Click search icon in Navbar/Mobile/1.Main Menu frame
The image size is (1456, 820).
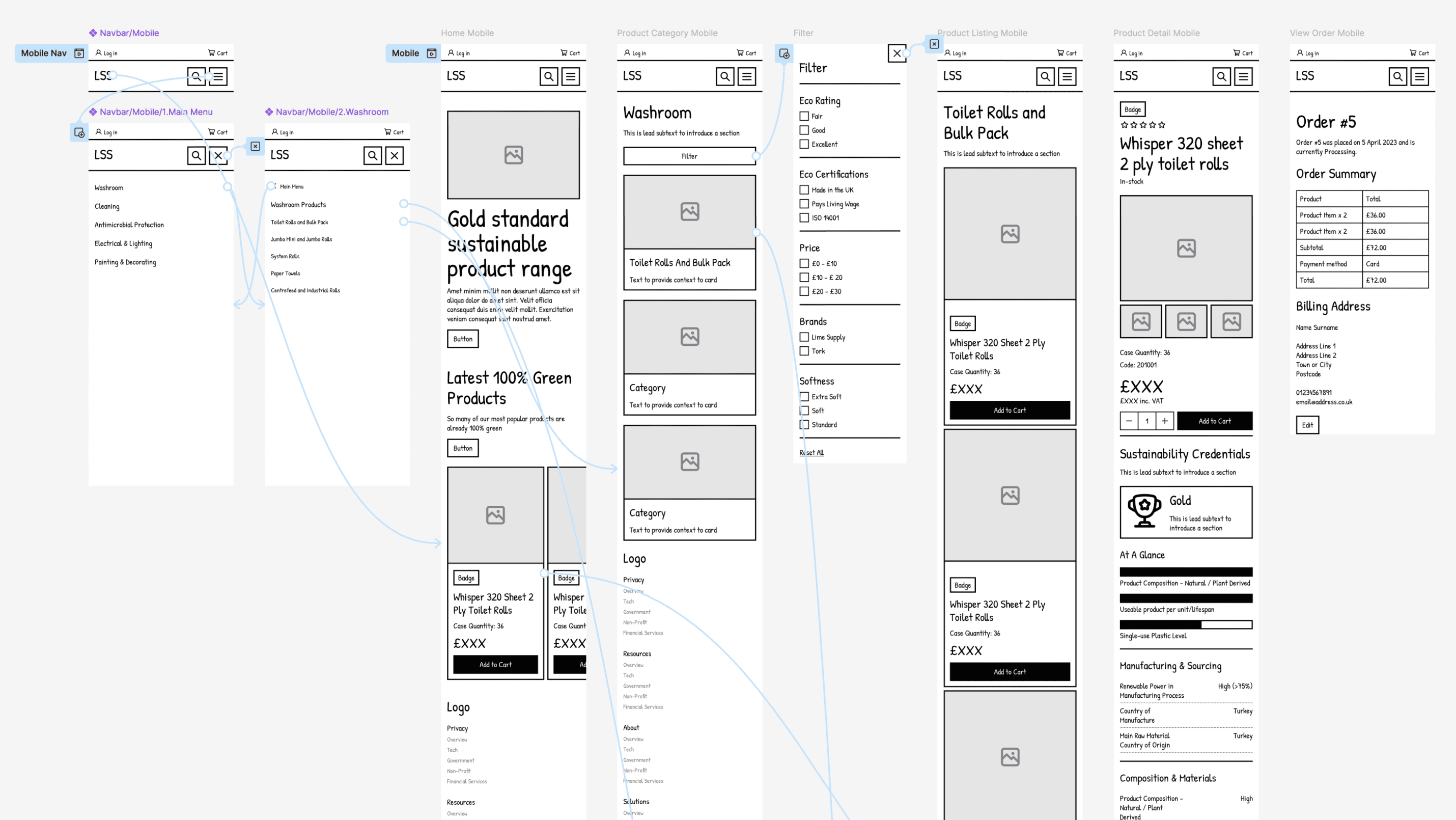coord(196,155)
